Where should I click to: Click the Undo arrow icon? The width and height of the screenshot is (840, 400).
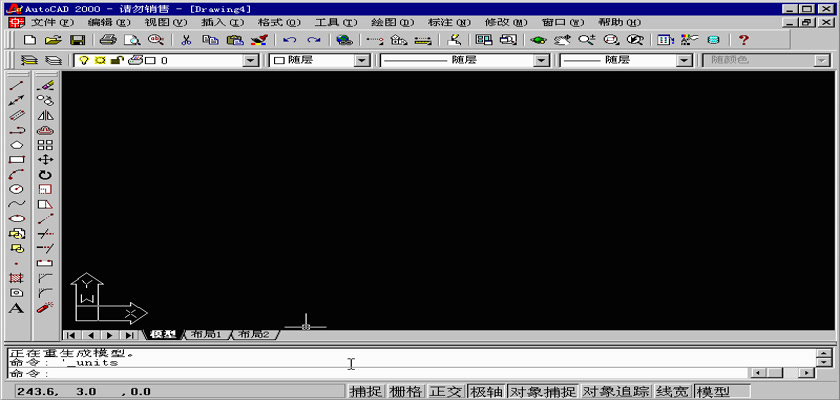coord(290,40)
